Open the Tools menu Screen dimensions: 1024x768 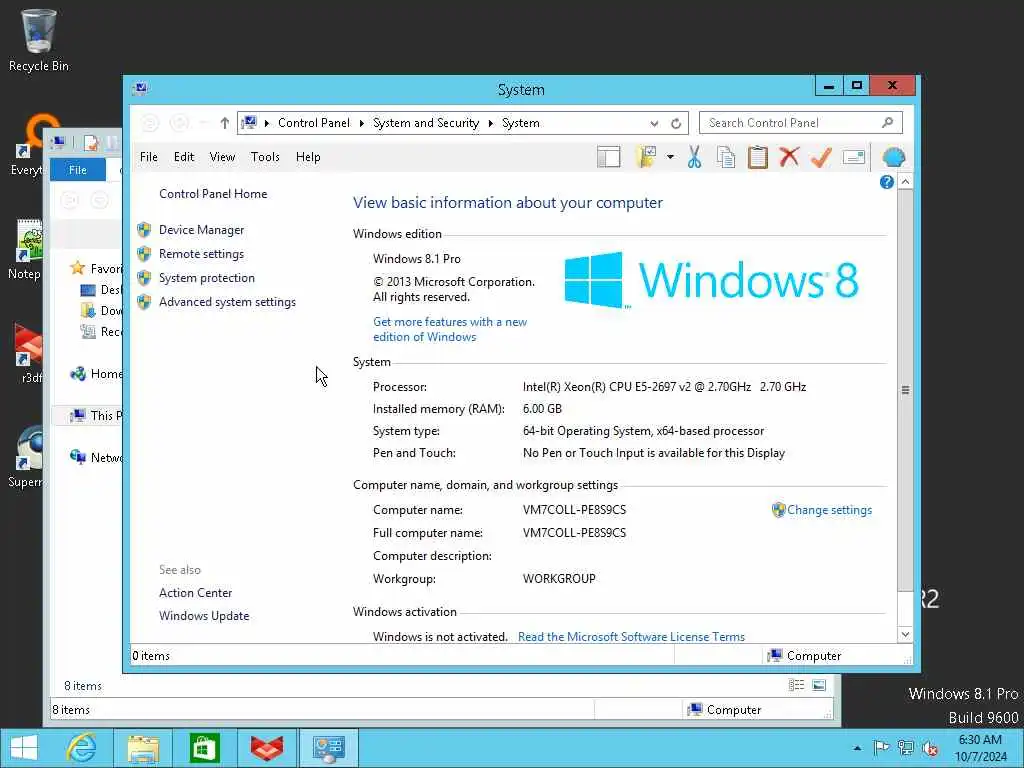point(265,157)
